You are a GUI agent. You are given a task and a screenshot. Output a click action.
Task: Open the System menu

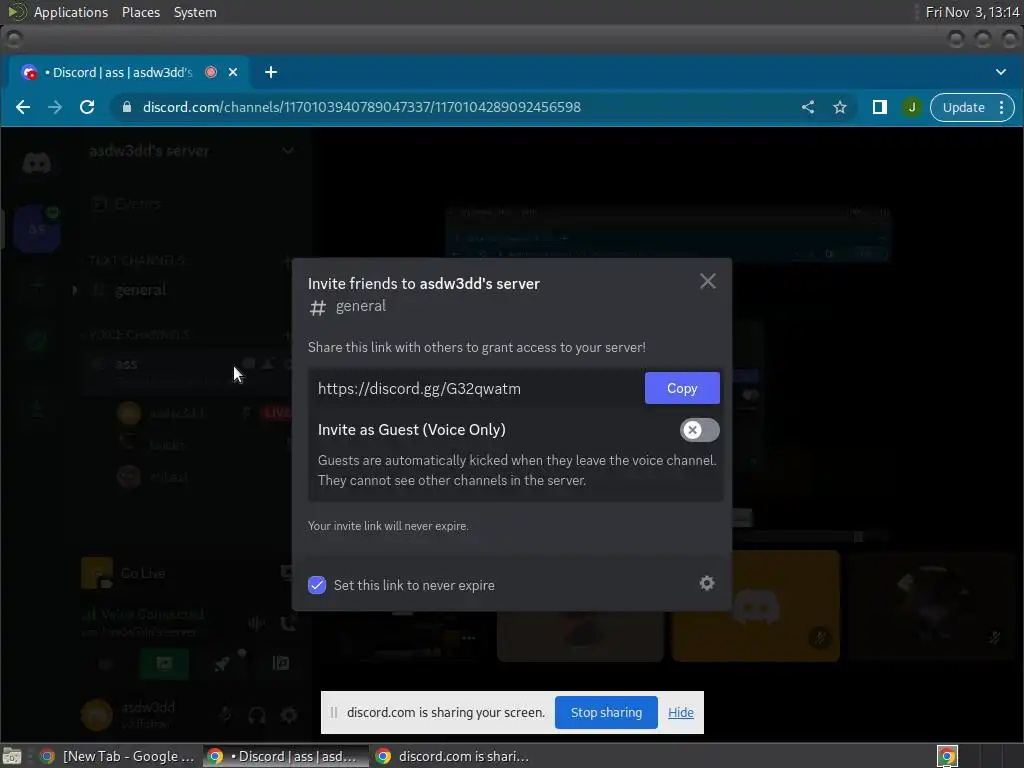[x=195, y=12]
